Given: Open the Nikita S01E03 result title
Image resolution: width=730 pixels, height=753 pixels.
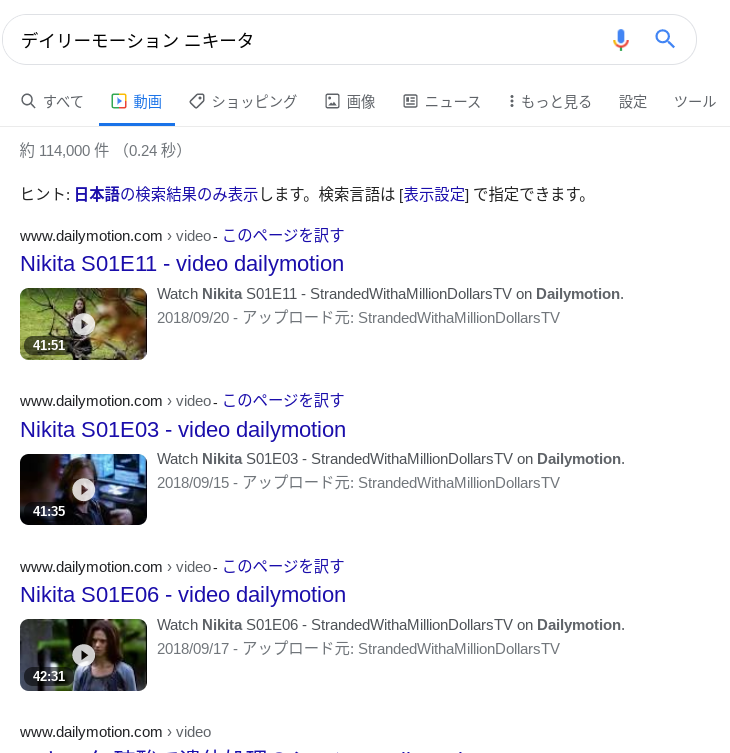Looking at the screenshot, I should point(183,429).
